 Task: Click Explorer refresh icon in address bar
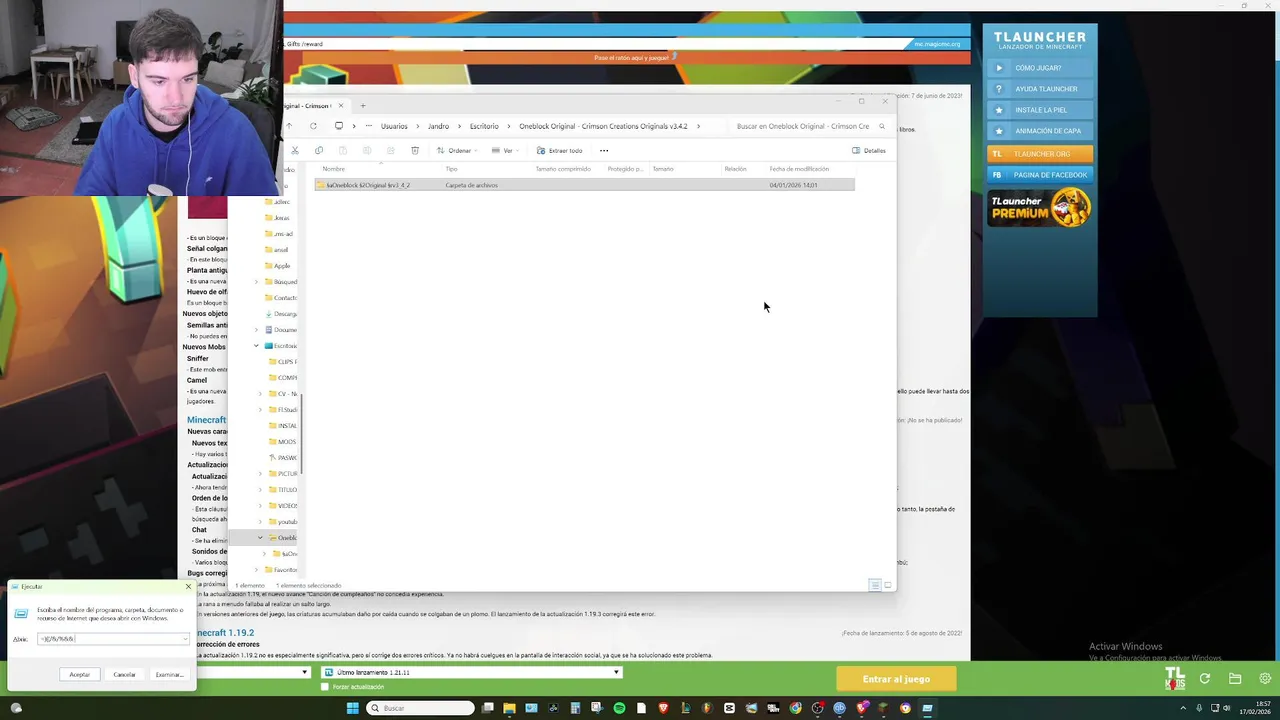click(x=313, y=126)
